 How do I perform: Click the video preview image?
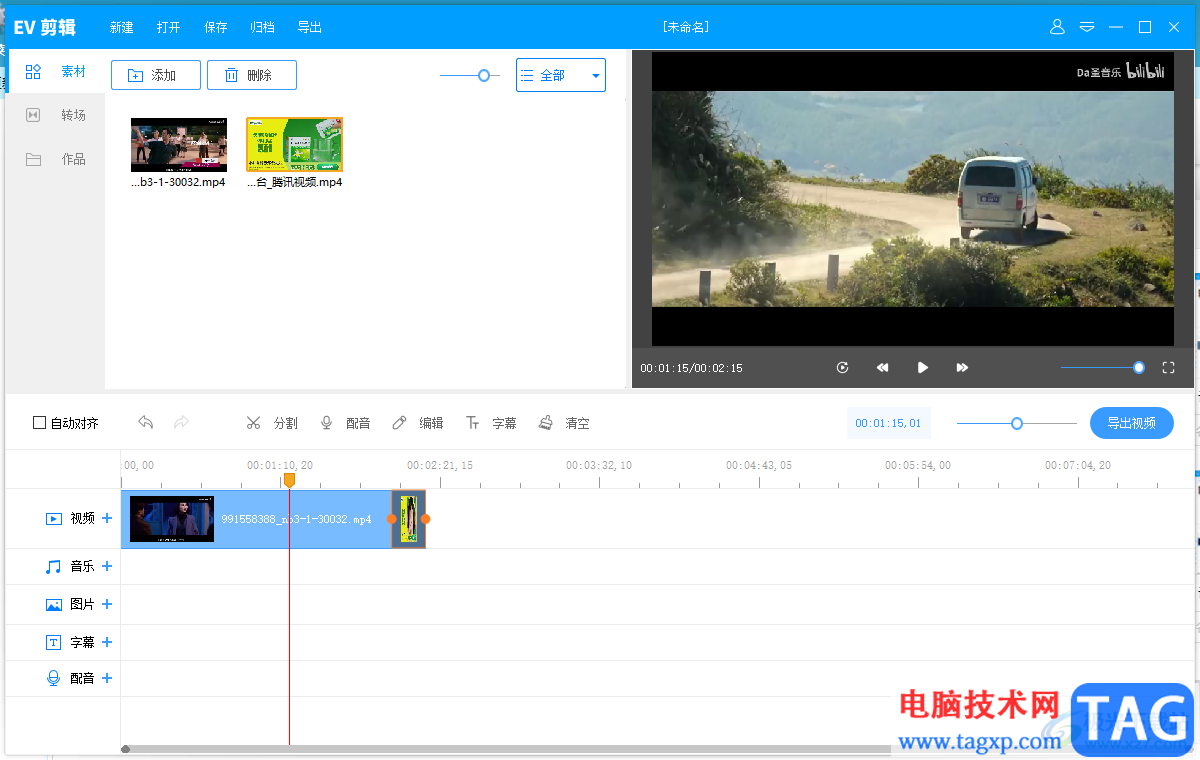coord(912,199)
